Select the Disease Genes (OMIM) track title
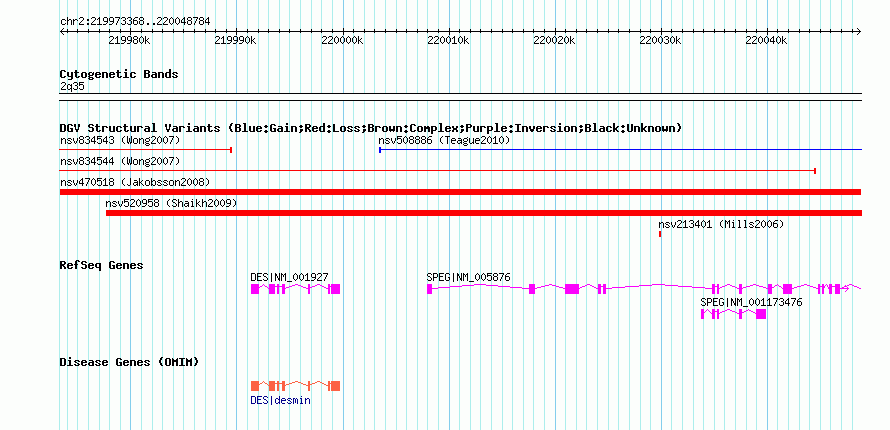The height and width of the screenshot is (430, 890). [x=129, y=362]
